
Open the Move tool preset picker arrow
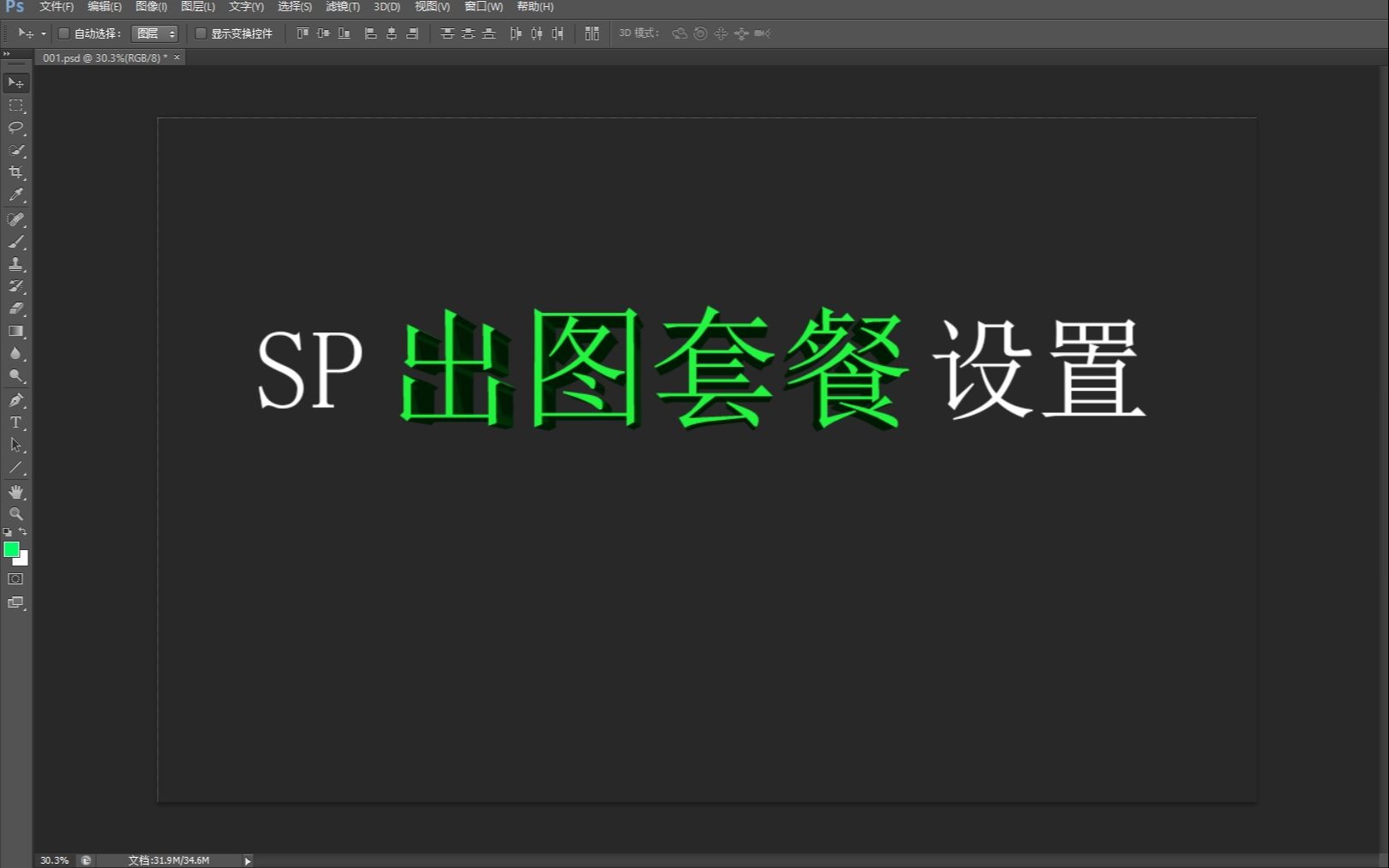[44, 34]
